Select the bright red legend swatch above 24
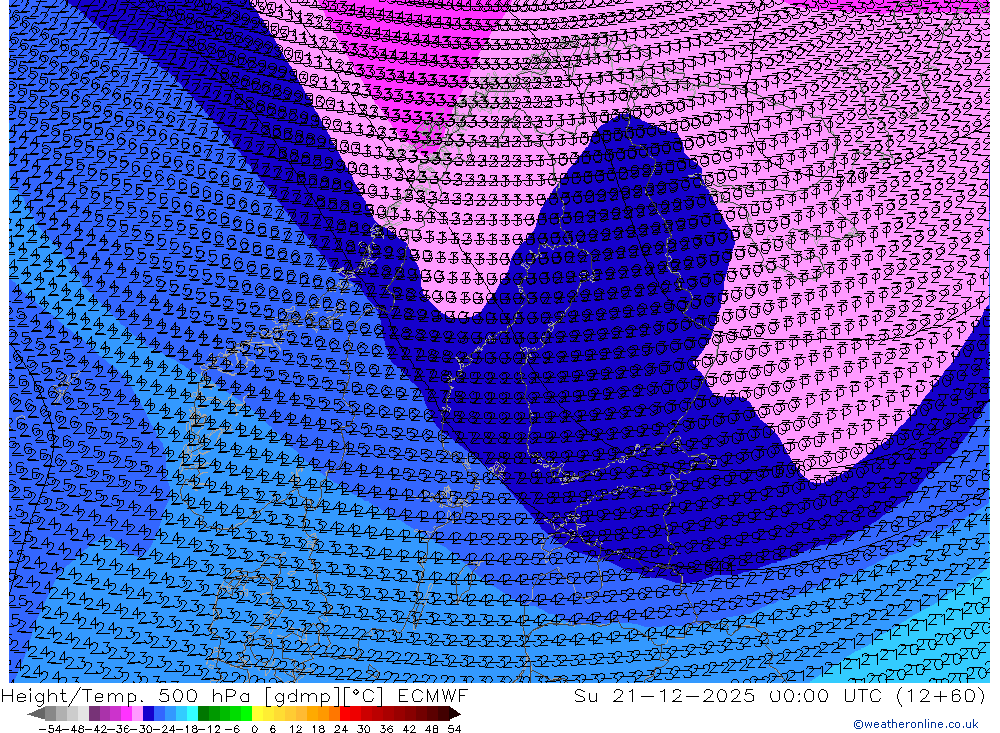1000x733 pixels. tap(345, 713)
